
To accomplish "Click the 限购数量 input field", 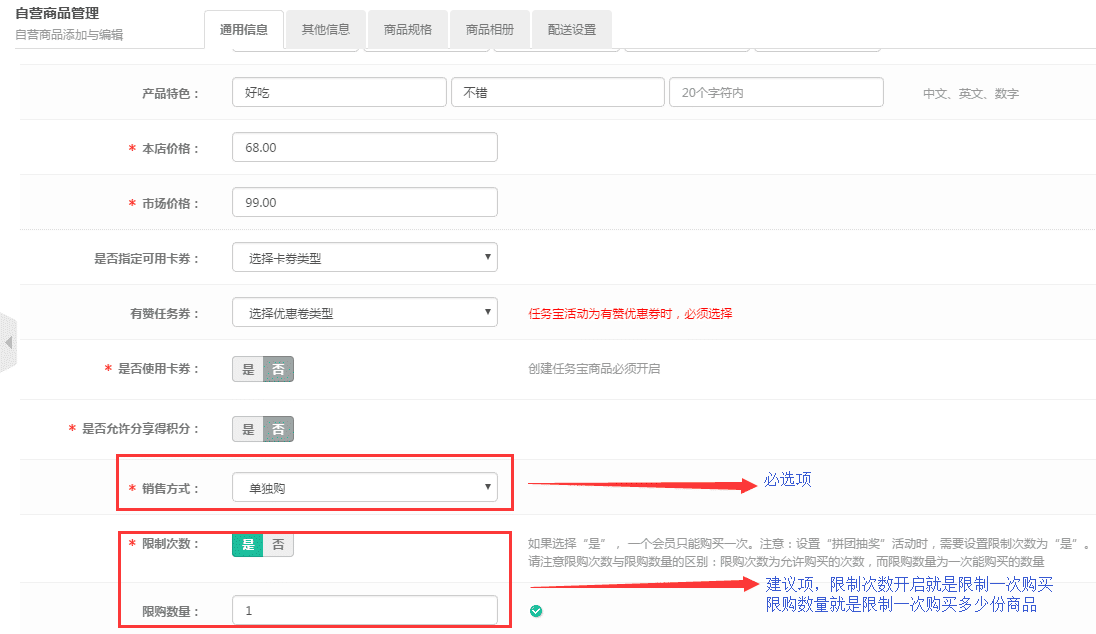I will point(364,610).
